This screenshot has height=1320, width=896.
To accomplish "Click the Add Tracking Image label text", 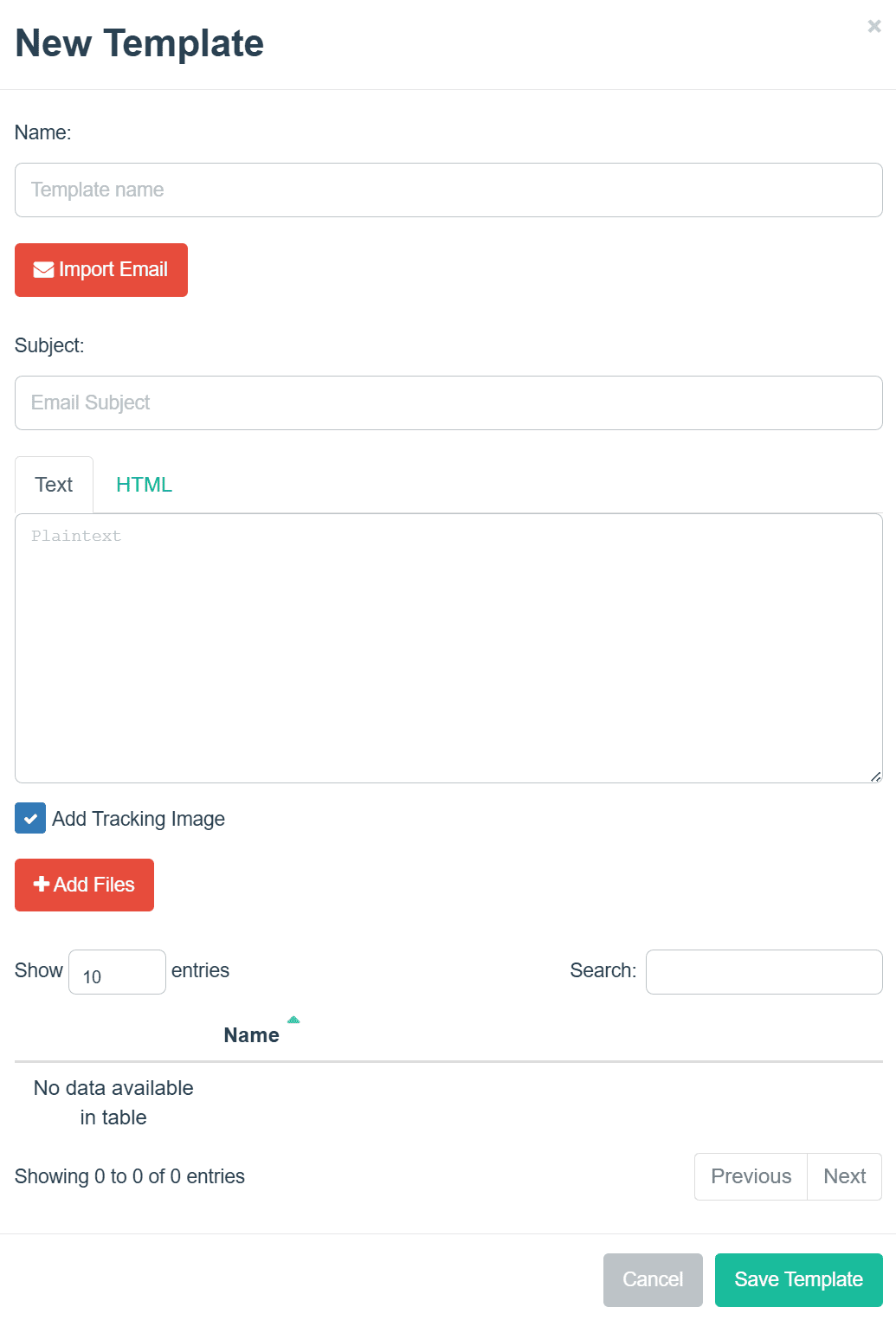I will 139,819.
